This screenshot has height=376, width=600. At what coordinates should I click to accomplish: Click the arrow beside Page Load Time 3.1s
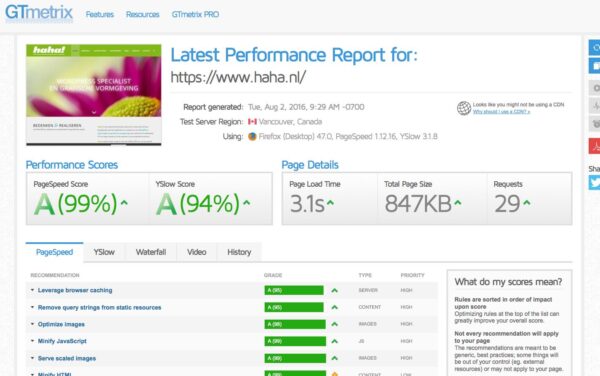[330, 203]
